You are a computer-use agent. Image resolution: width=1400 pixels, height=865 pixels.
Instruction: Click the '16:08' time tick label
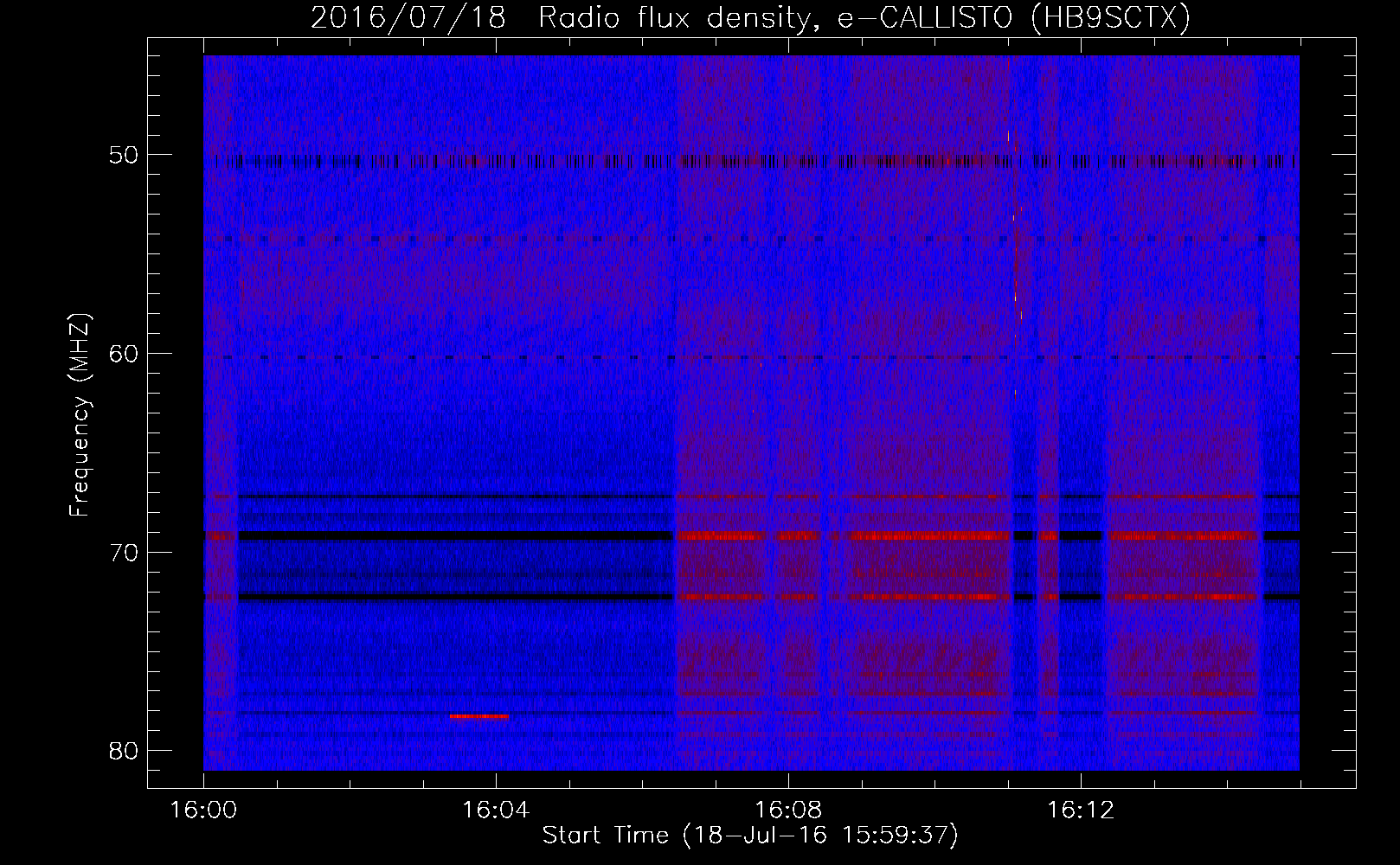click(x=788, y=811)
